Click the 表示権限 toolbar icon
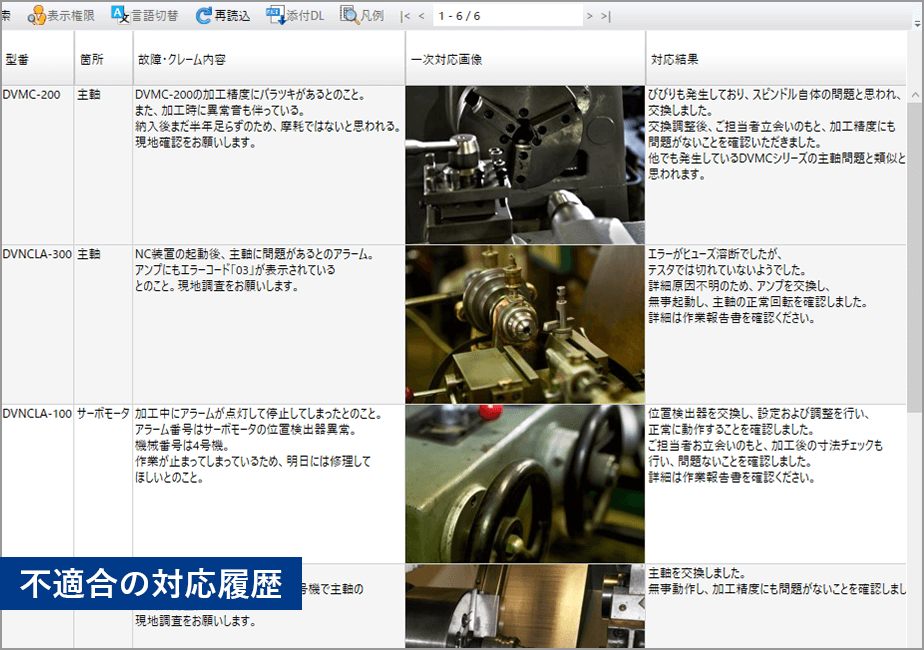 tap(37, 15)
